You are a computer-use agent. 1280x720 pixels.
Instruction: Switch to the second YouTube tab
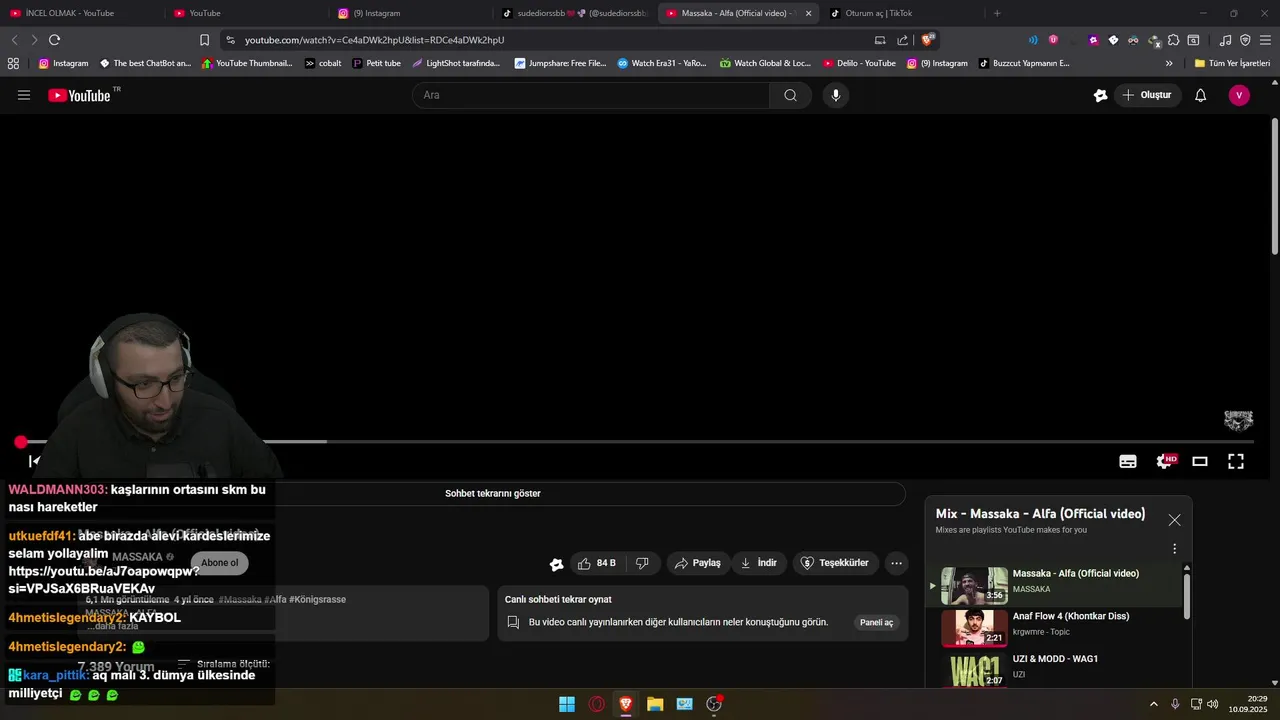(244, 13)
